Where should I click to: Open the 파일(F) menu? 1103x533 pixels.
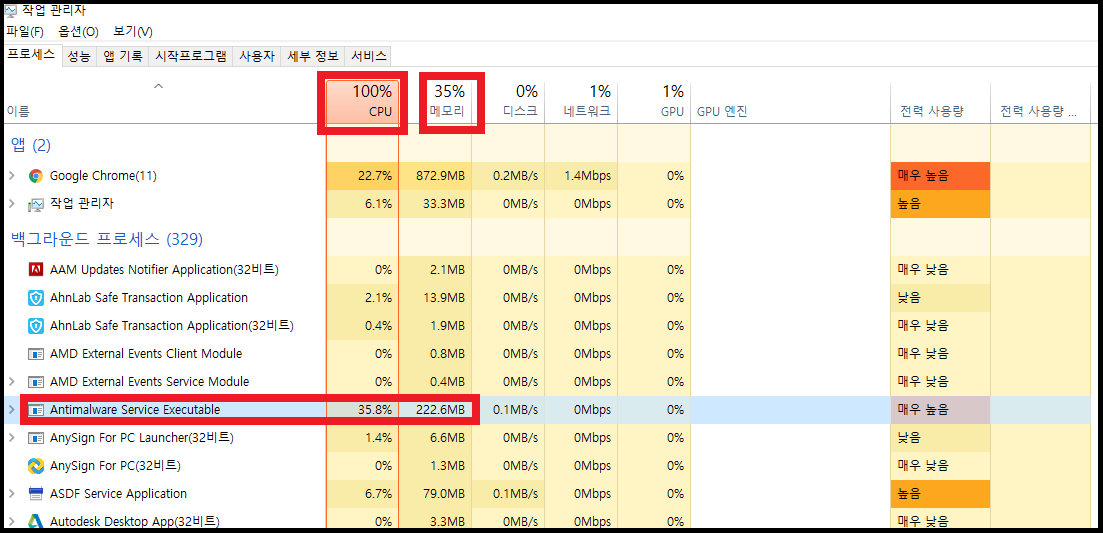click(x=25, y=32)
